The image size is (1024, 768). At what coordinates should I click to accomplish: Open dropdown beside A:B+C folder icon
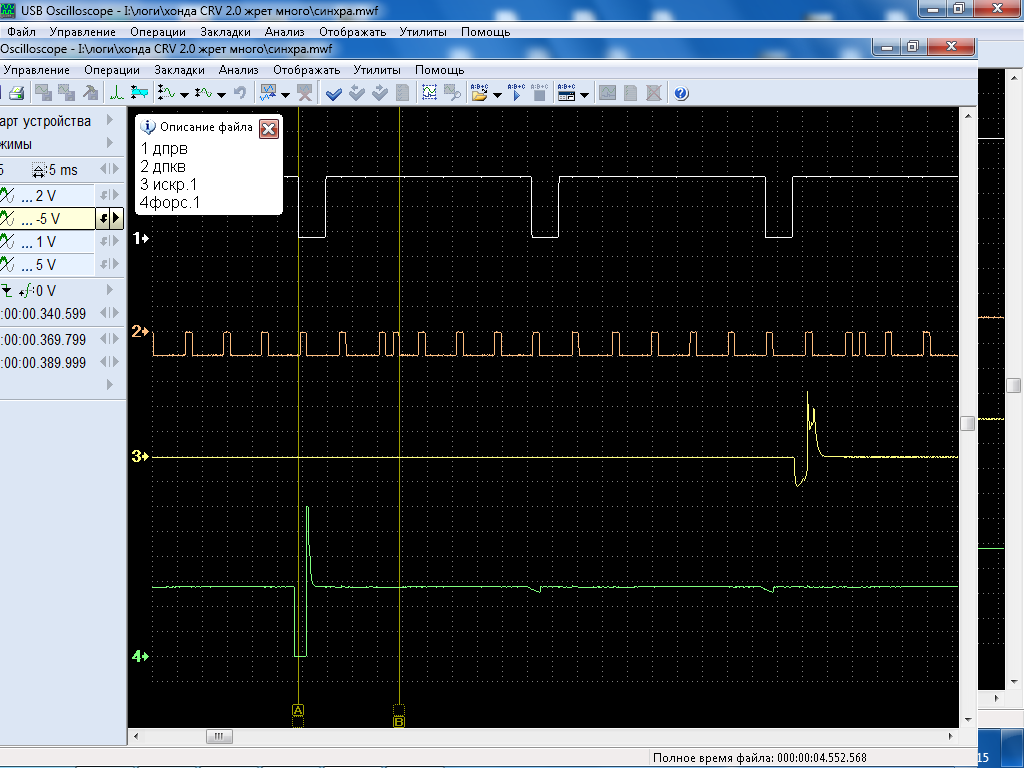pos(498,95)
